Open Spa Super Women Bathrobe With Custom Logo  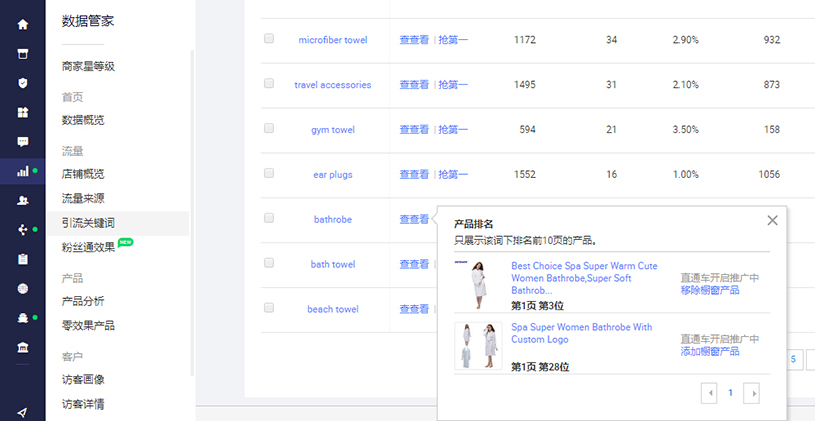pos(582,333)
